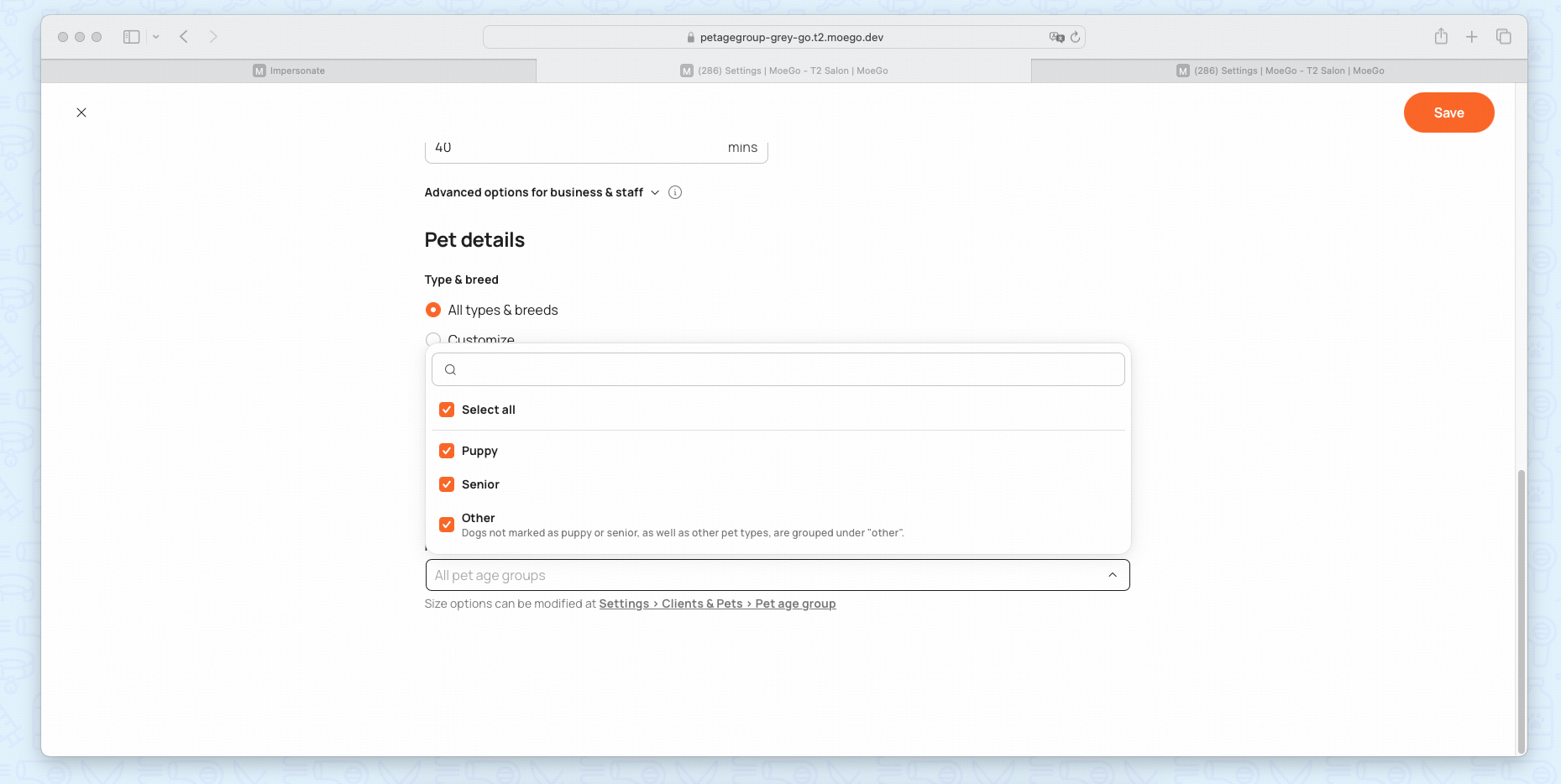Click the page reload icon
Image resolution: width=1561 pixels, height=784 pixels.
1075,37
